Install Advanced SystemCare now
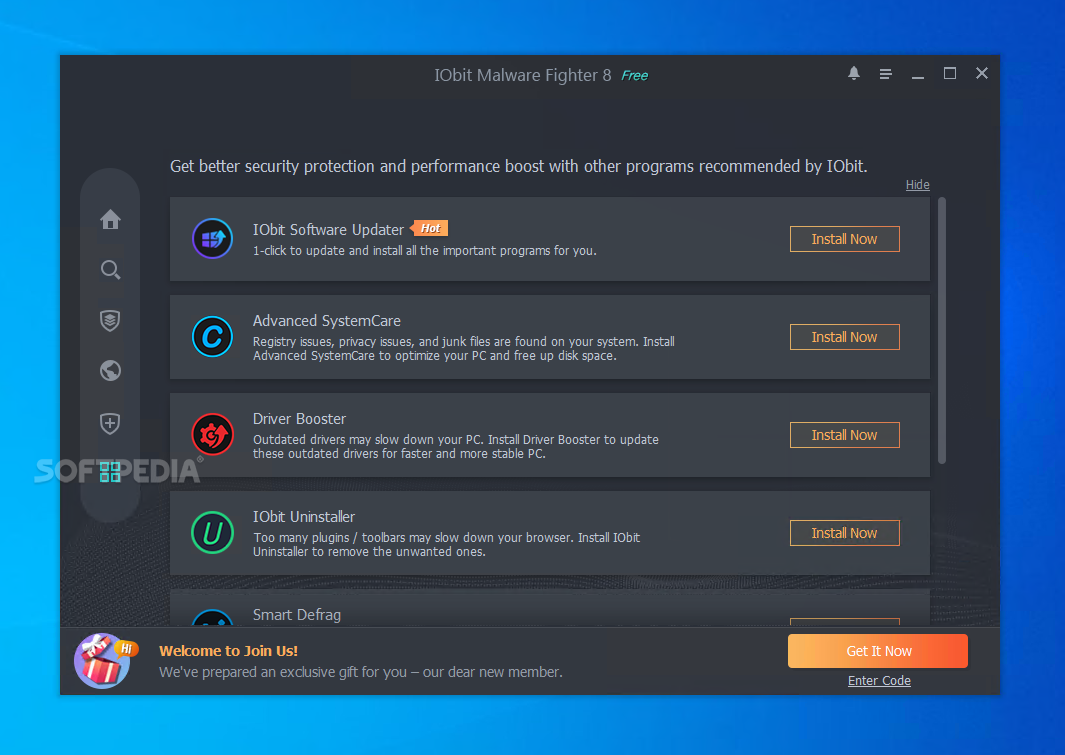Screen dimensions: 1065x755 point(844,337)
